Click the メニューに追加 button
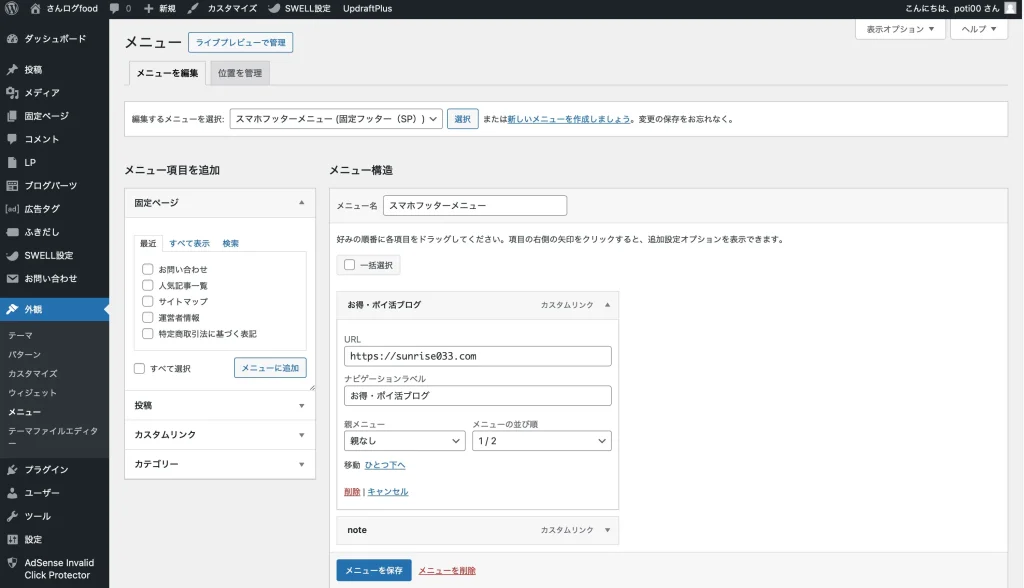Viewport: 1024px width, 588px height. tap(270, 368)
